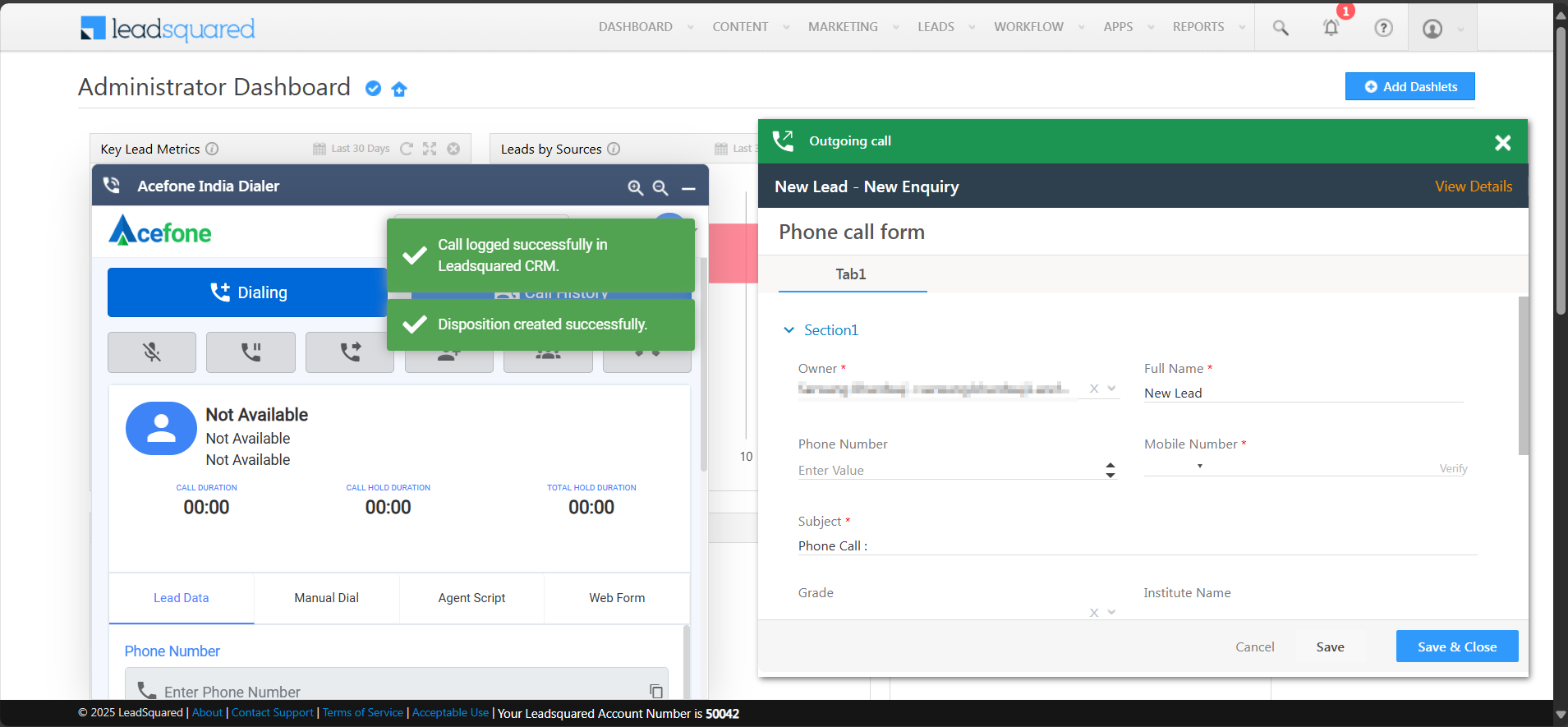This screenshot has height=727, width=1568.
Task: Select the Manual Dial tab
Action: point(326,598)
